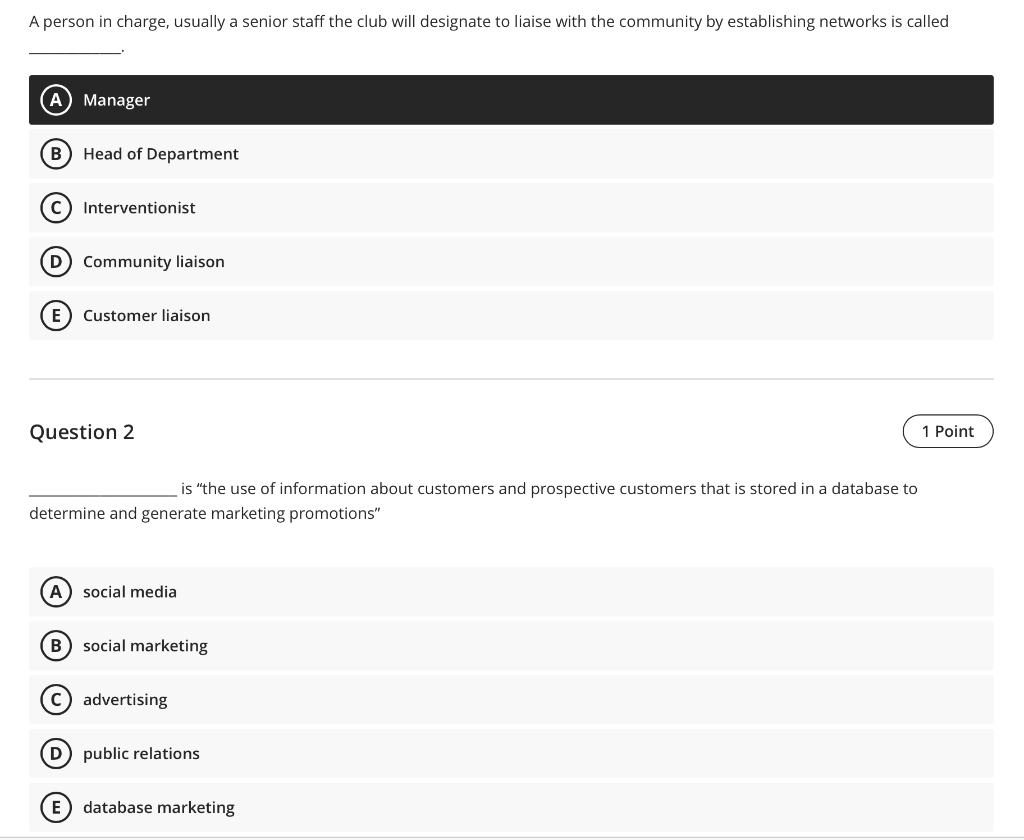Screen dimensions: 1024x840
Task: Click the circled B icon beside Head of Department
Action: (x=55, y=154)
